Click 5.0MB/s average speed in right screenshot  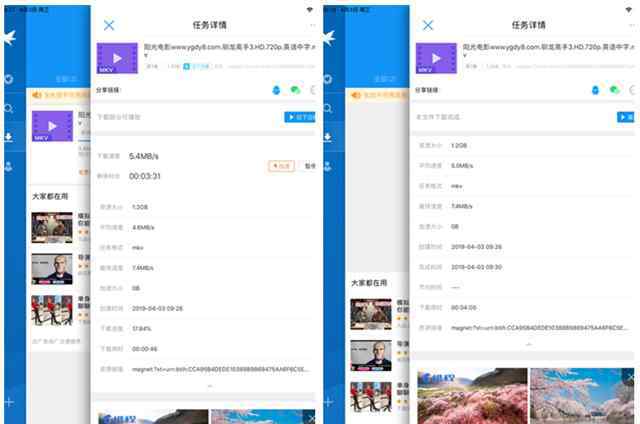[x=462, y=166]
